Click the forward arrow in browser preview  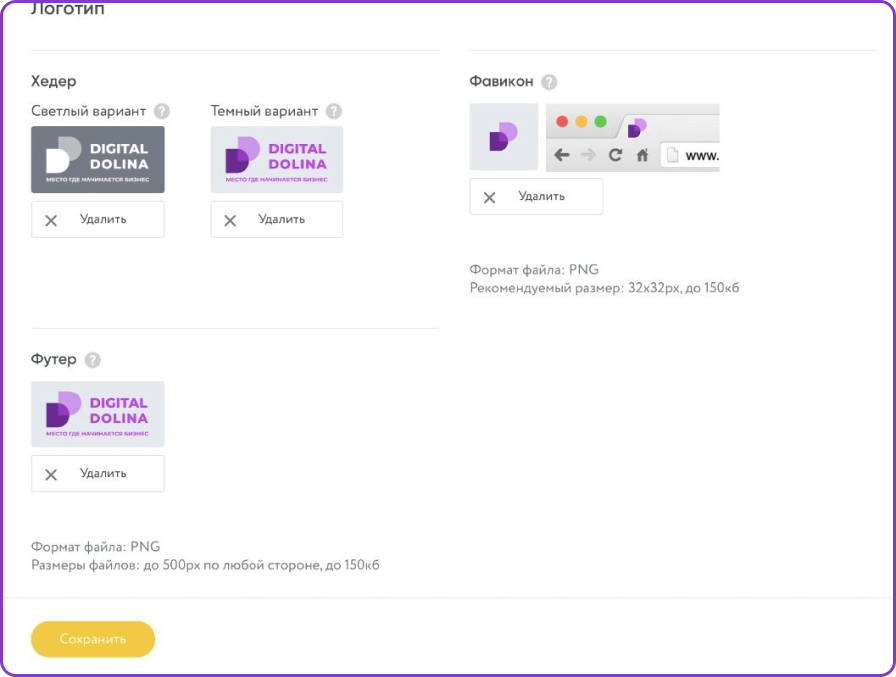coord(588,155)
